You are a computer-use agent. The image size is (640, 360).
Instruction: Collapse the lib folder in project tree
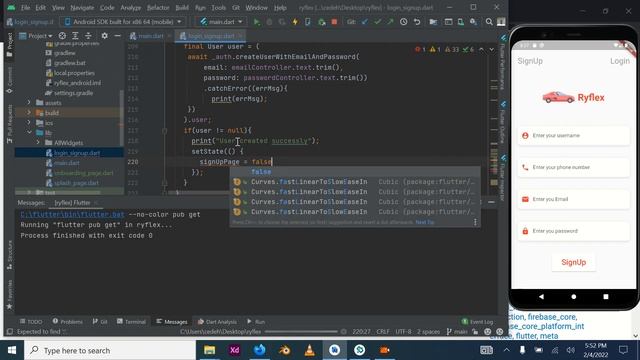(x=29, y=133)
